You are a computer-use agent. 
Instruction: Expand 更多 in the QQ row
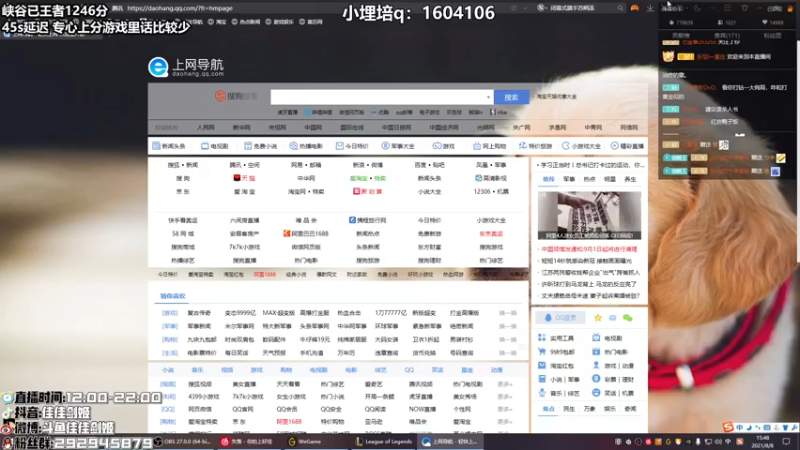(505, 409)
